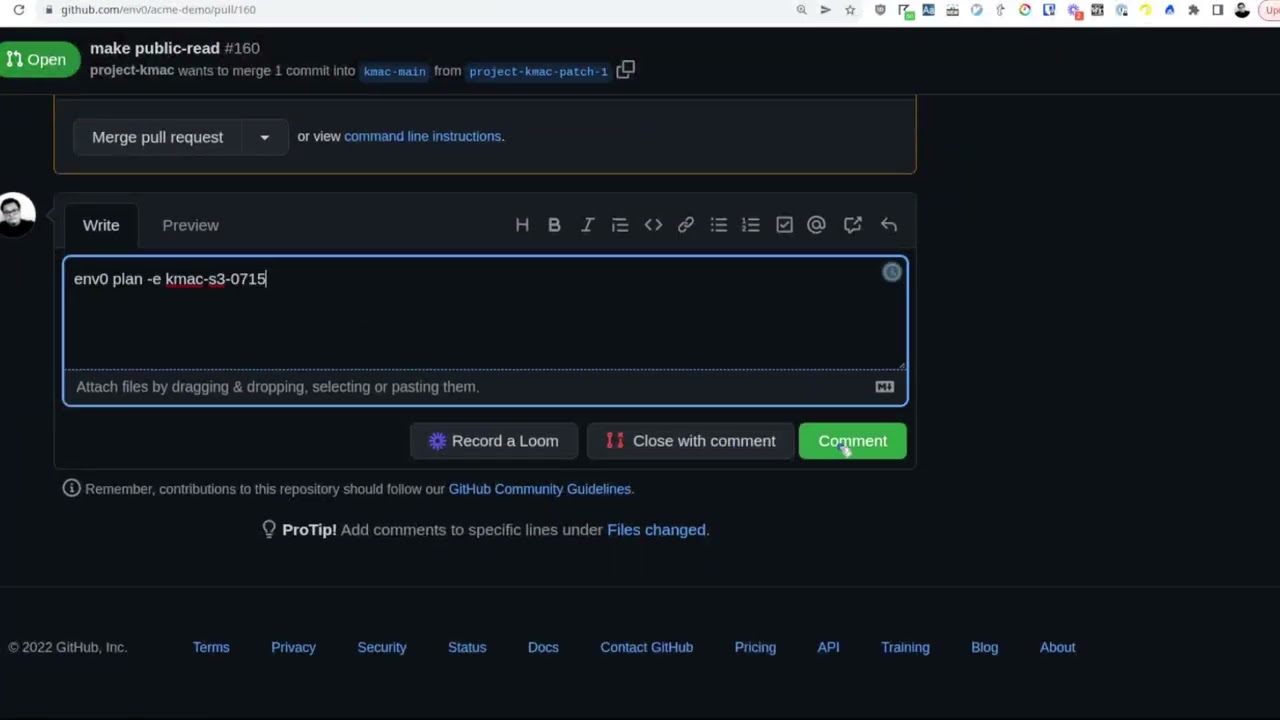The width and height of the screenshot is (1280, 720).
Task: Open Training footer link
Action: point(905,647)
